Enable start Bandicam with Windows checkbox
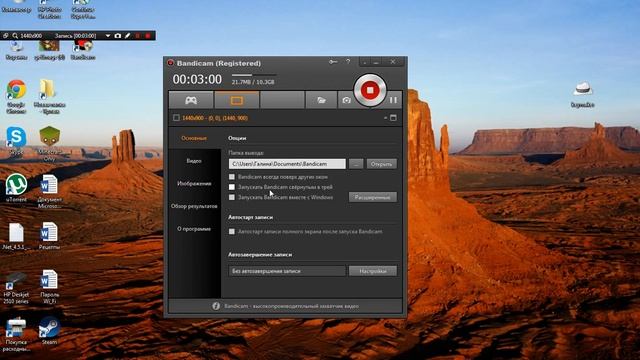Image resolution: width=640 pixels, height=360 pixels. pos(232,197)
